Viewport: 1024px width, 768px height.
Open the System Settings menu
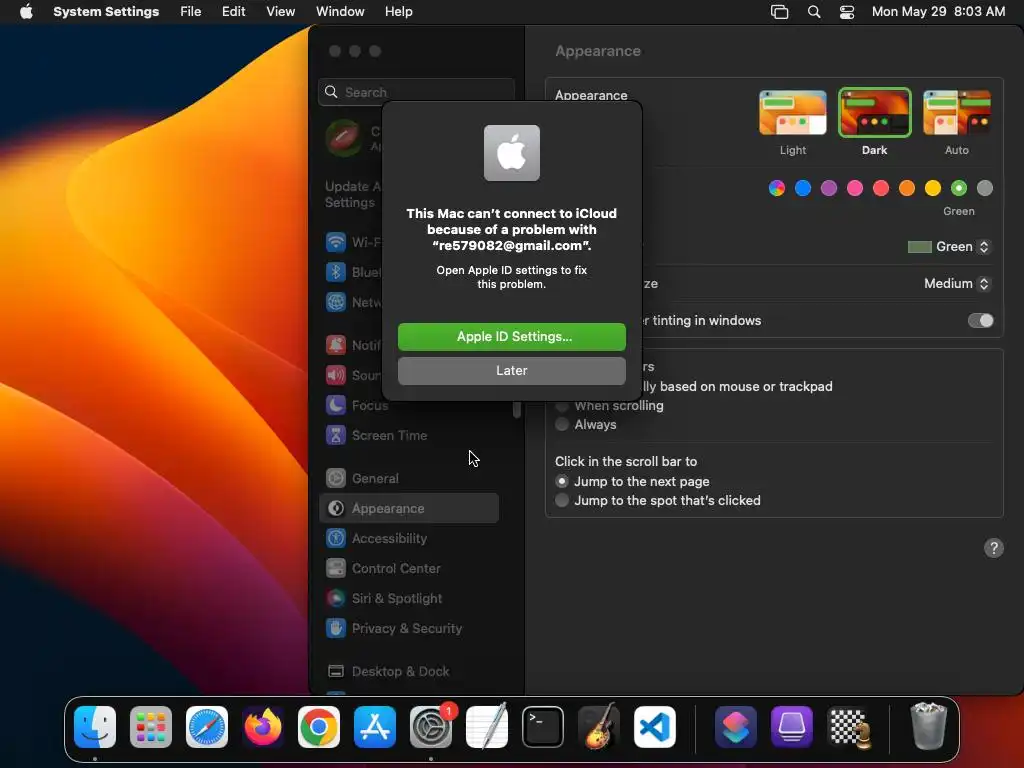[106, 12]
